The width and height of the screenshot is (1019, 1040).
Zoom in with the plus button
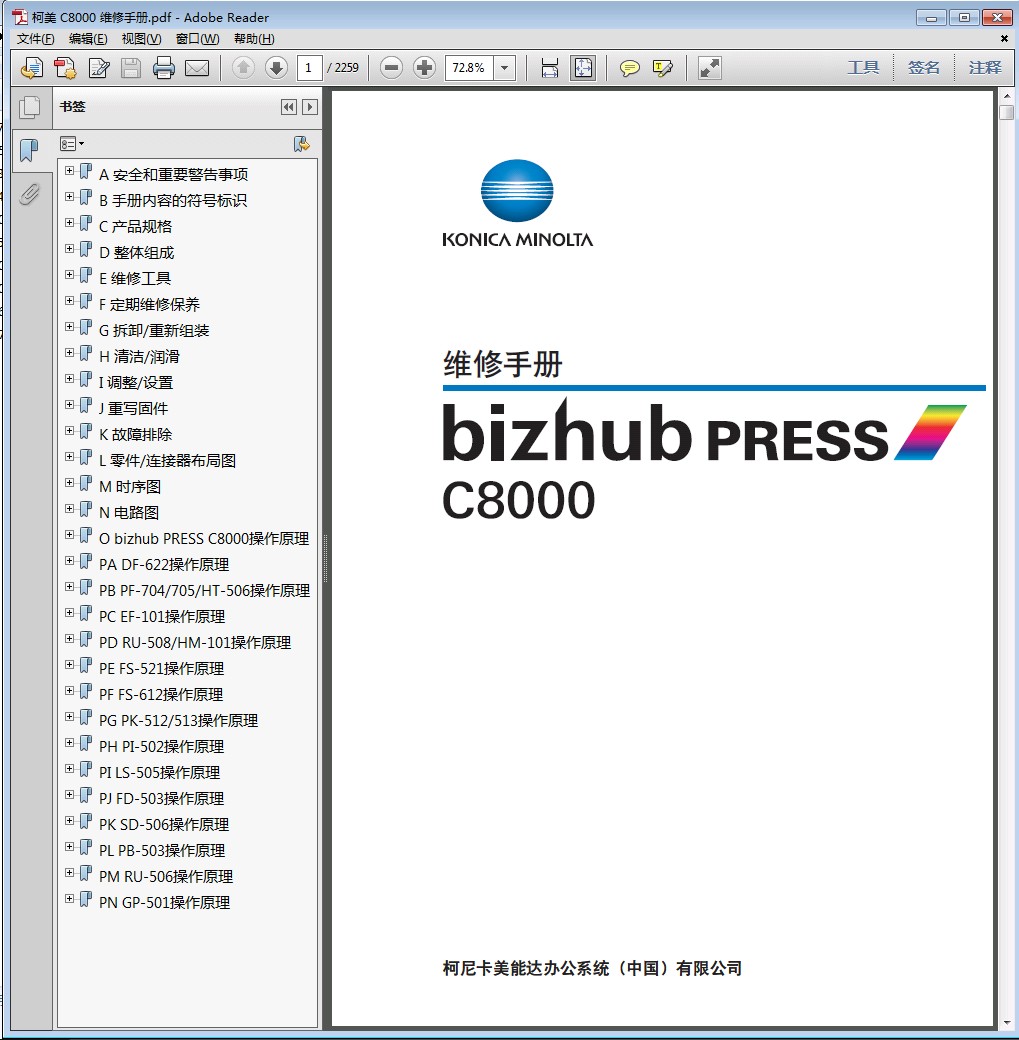click(424, 68)
